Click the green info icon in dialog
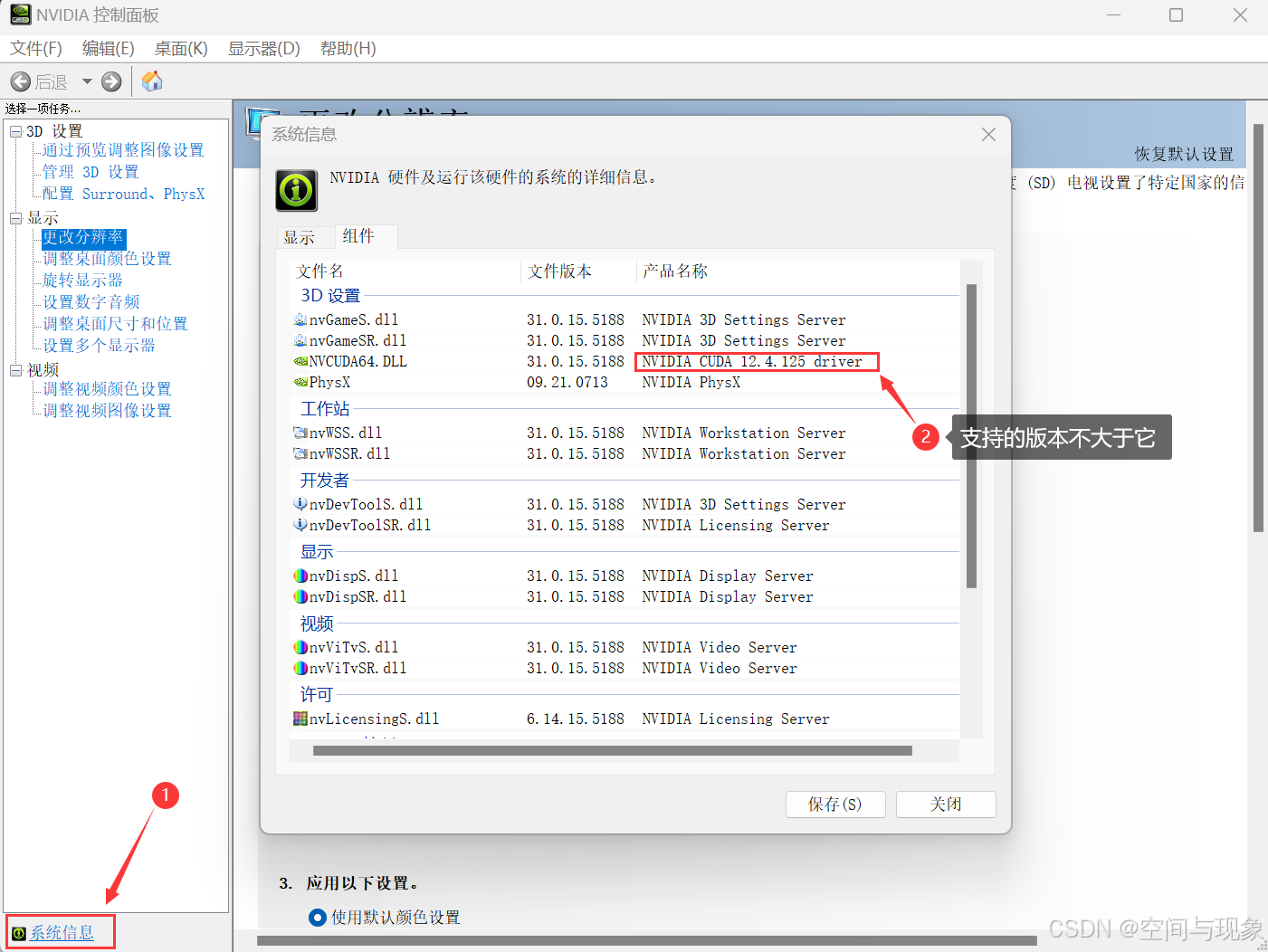The height and width of the screenshot is (952, 1268). click(x=297, y=190)
